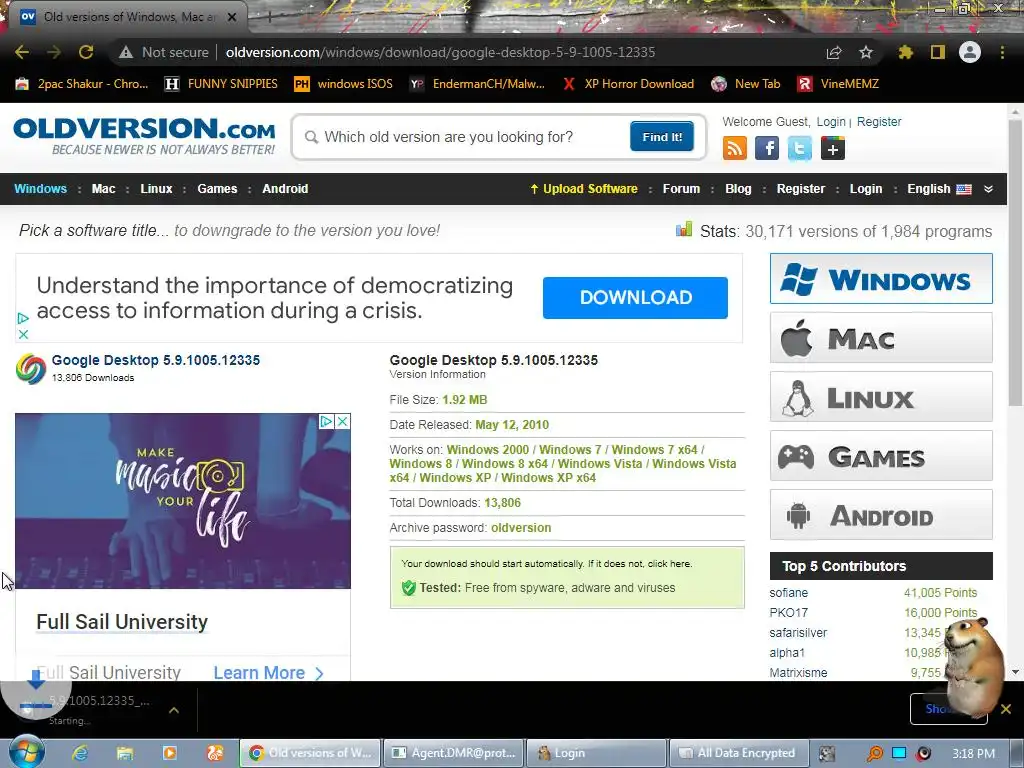
Task: Click the stats bar chart icon
Action: click(684, 229)
